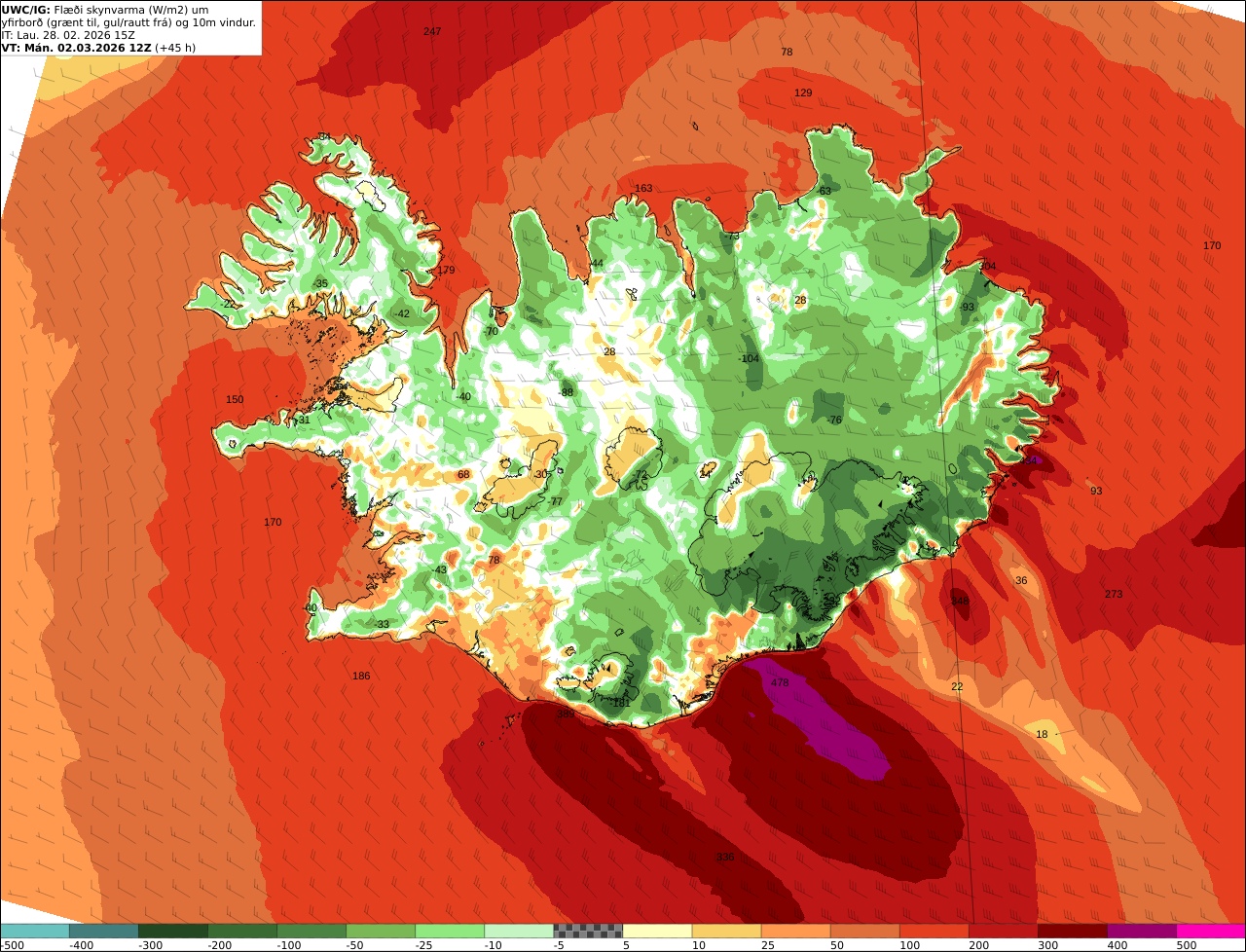Screen dimensions: 1246x952
Task: Click the dark maroon legend swatch between 300 and 400
Action: 1073,931
